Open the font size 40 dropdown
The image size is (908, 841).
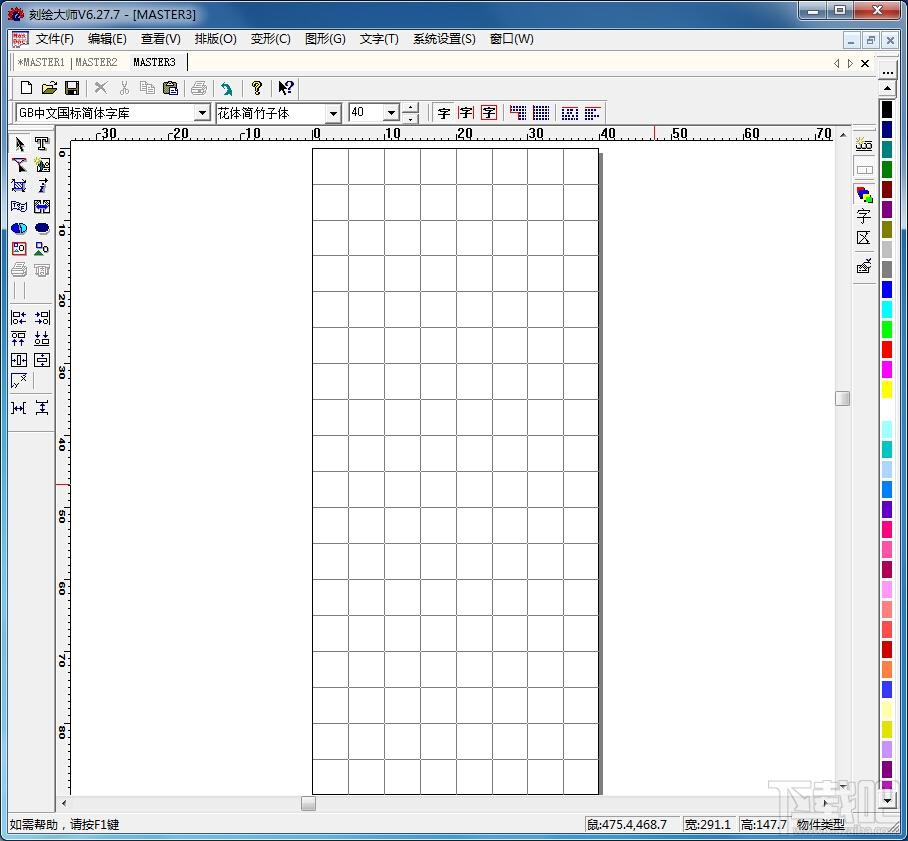coord(391,113)
